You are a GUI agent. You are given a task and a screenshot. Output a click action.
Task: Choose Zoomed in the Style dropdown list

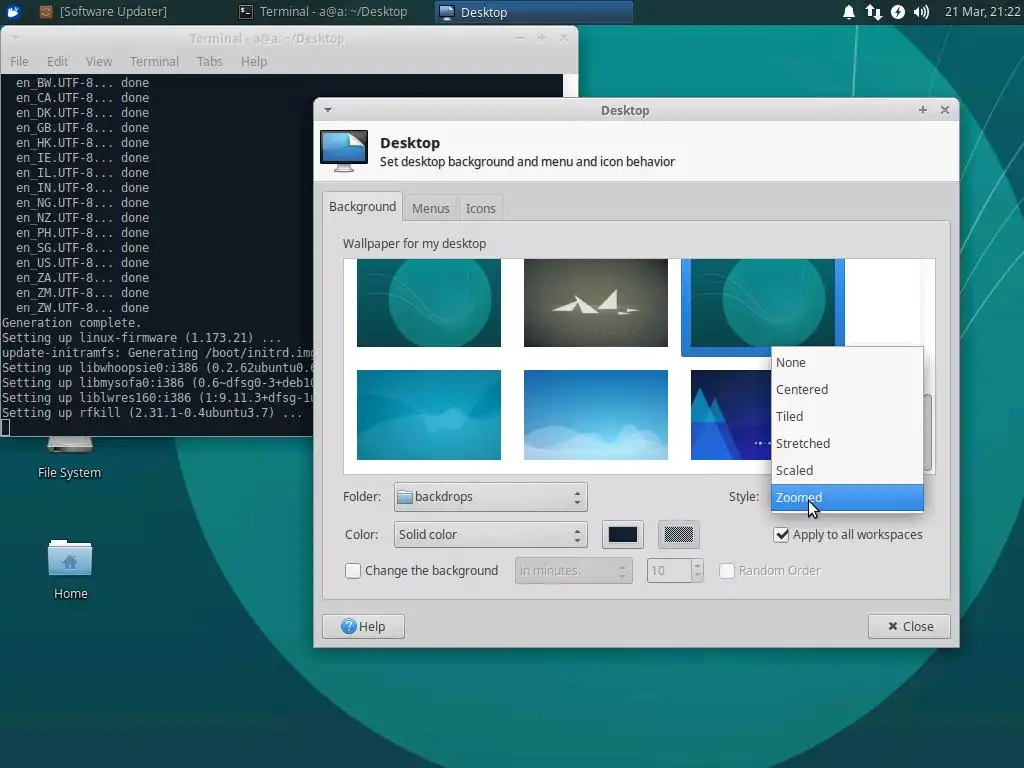tap(847, 498)
